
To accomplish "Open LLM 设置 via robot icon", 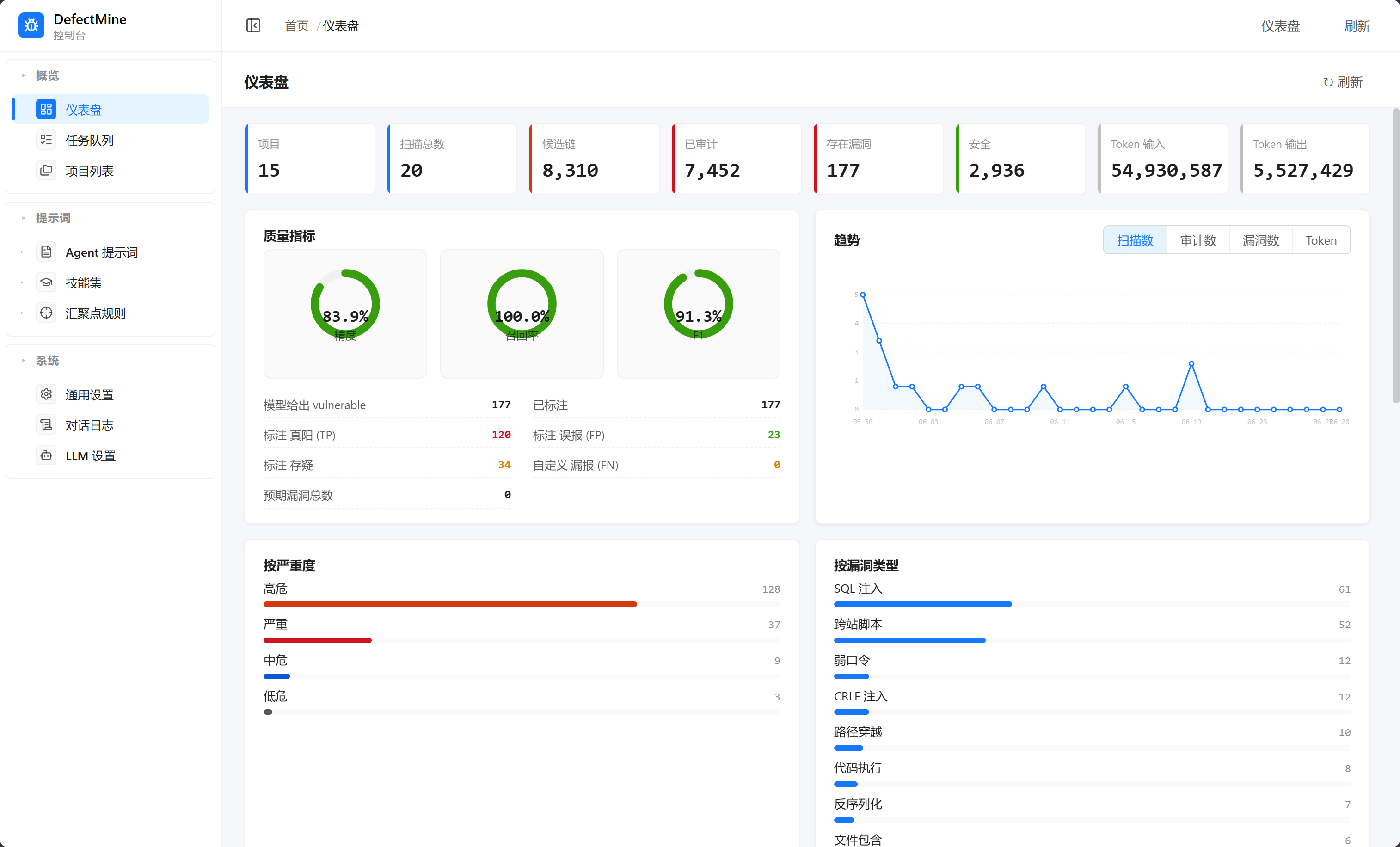I will click(46, 455).
